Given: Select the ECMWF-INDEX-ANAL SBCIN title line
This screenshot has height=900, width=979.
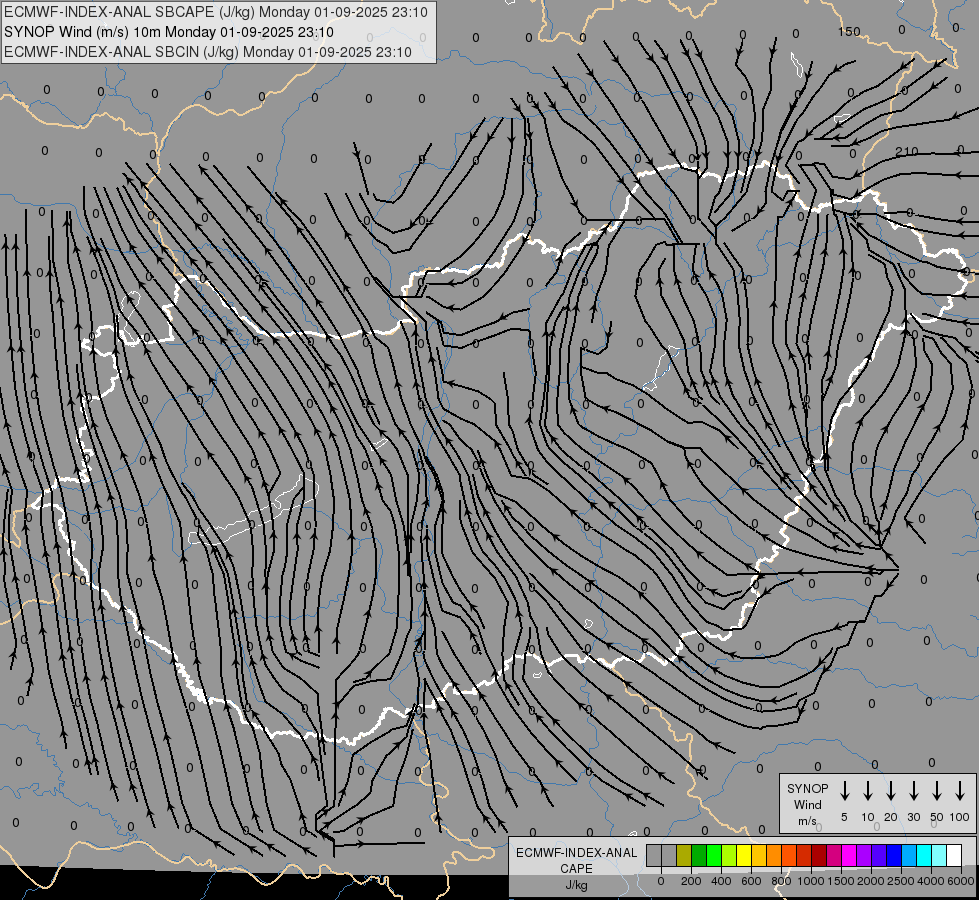Looking at the screenshot, I should click(208, 52).
